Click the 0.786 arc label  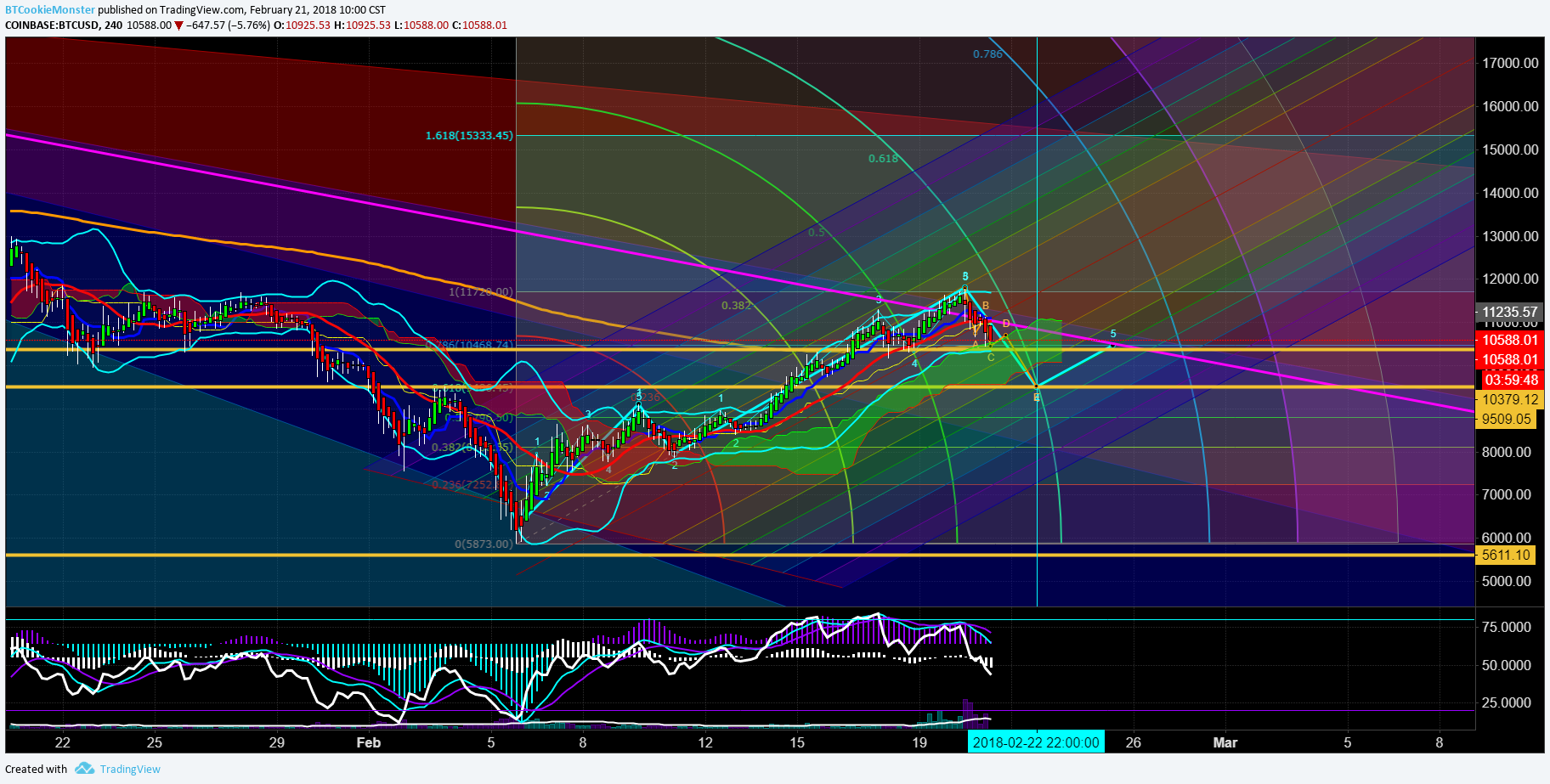987,54
